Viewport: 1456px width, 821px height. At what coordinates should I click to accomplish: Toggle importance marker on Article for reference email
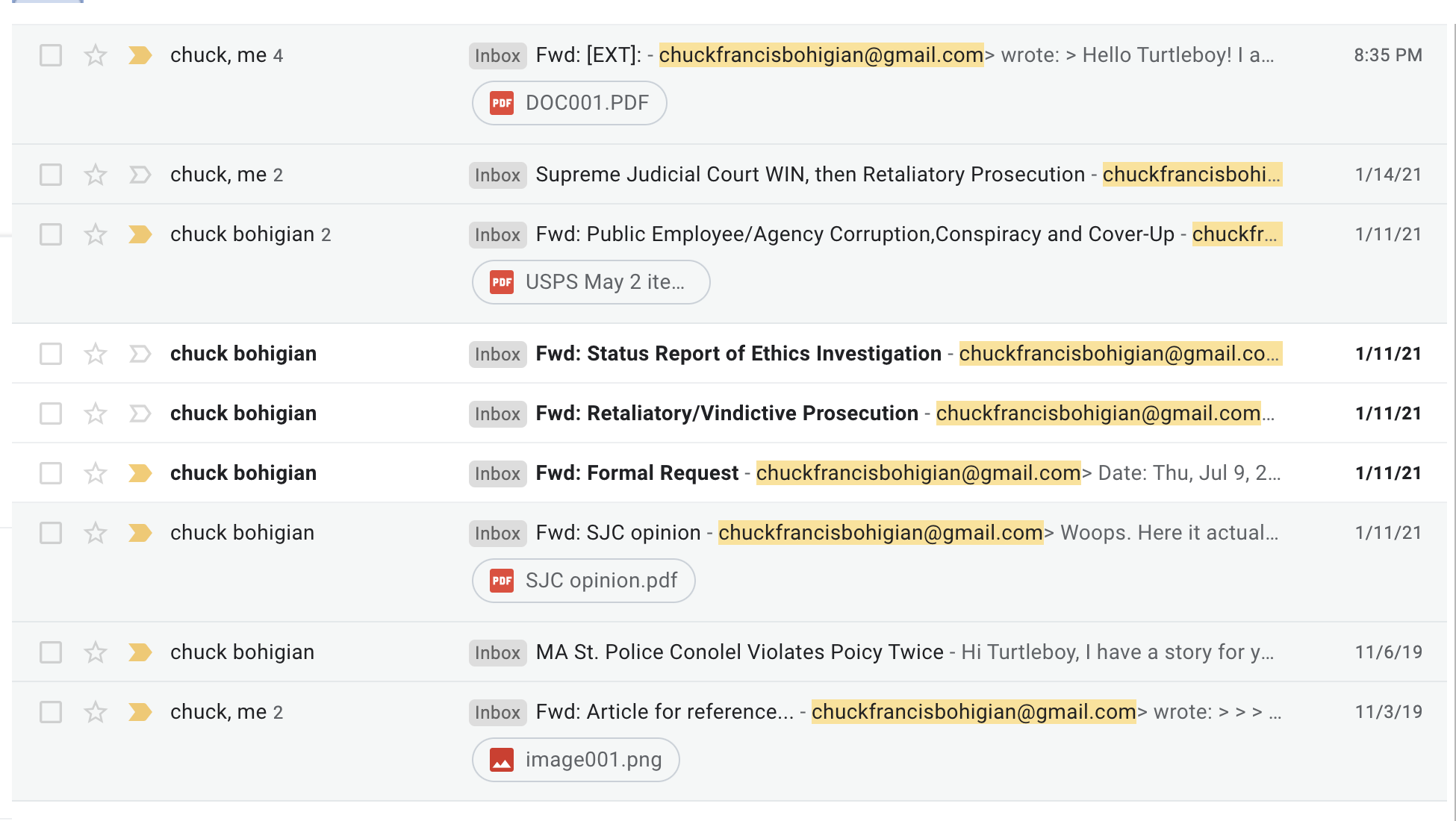140,712
